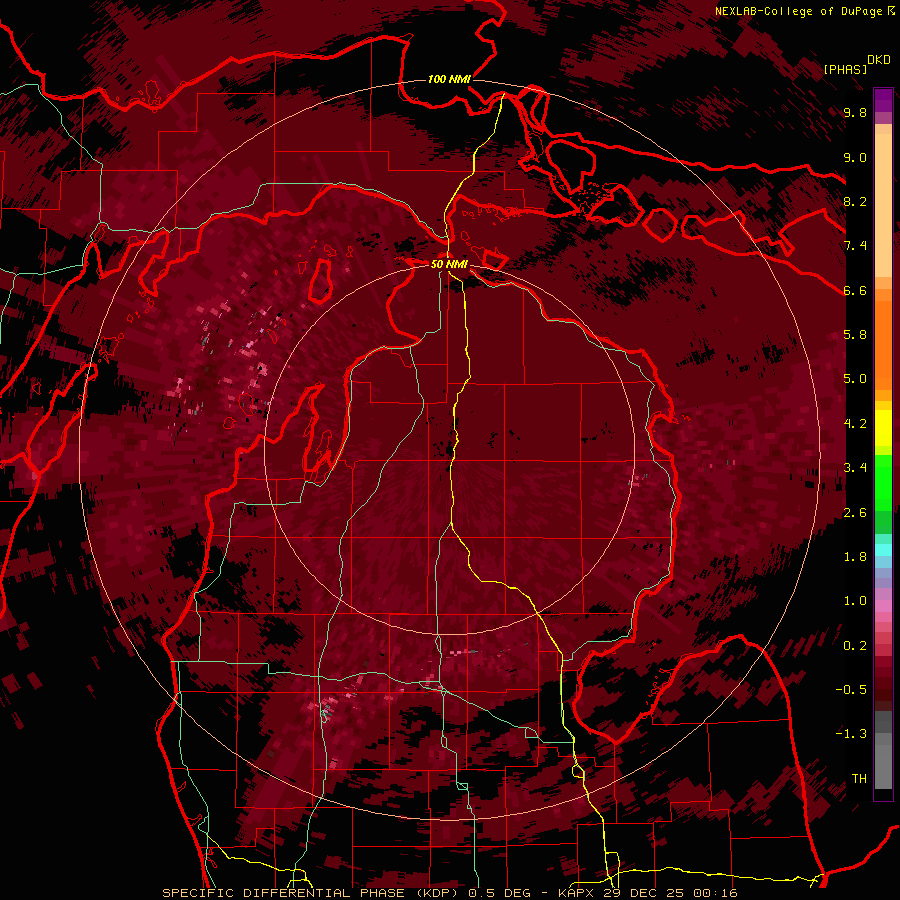Click the 1.0 value on the color scale
Viewport: 900px width, 900px height.
tap(855, 601)
